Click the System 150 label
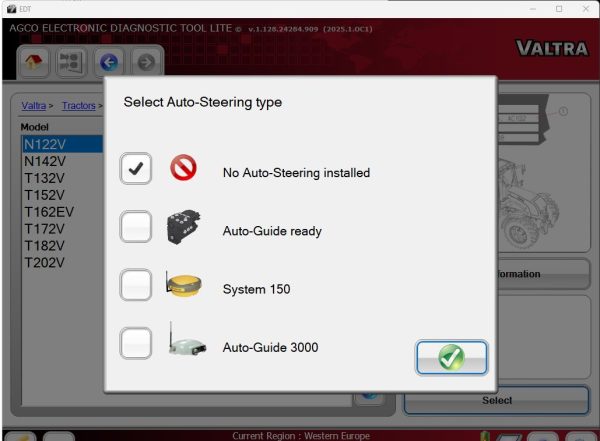Image resolution: width=600 pixels, height=441 pixels. [256, 289]
